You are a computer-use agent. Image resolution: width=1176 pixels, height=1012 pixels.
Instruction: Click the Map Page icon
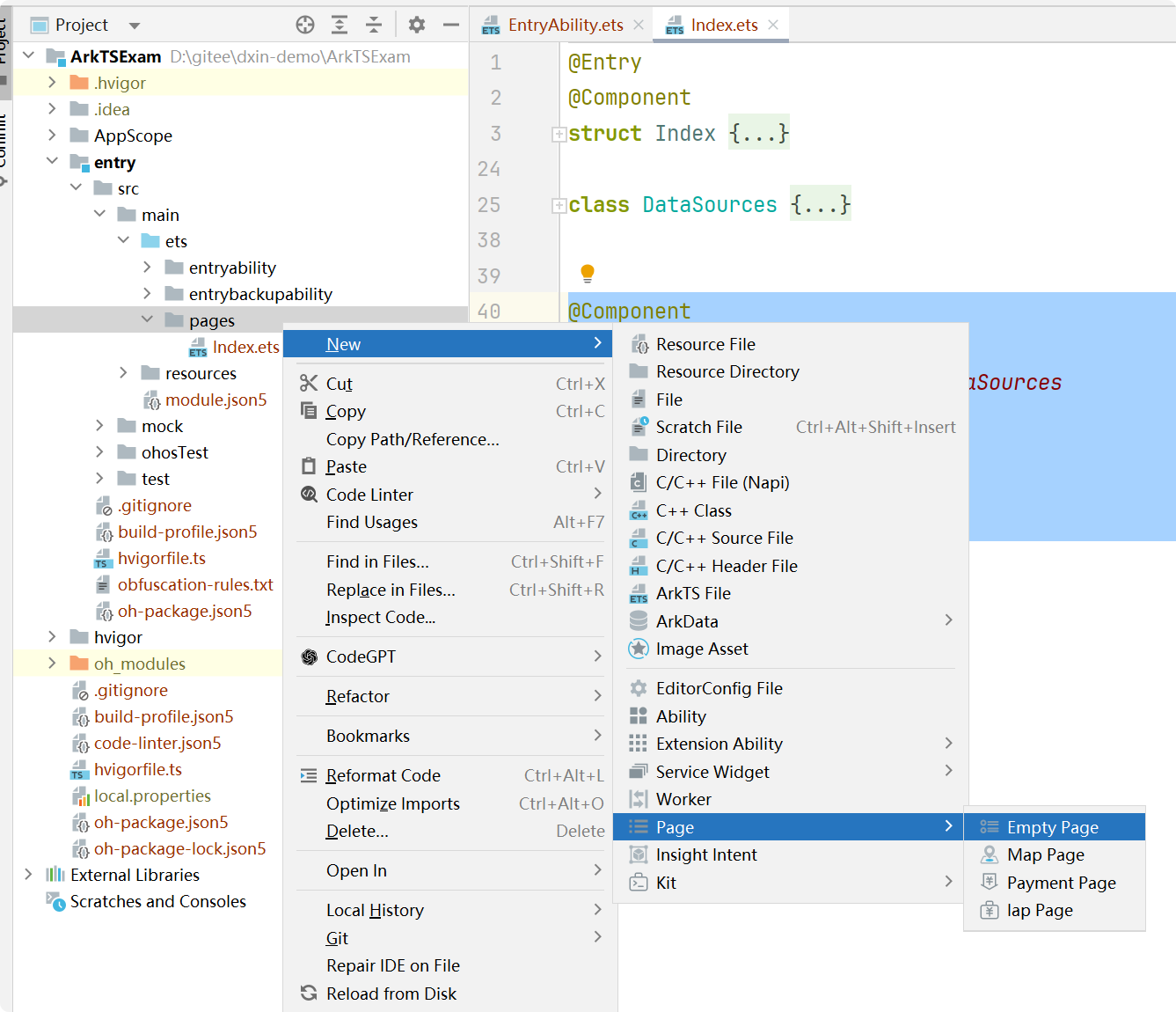[990, 854]
